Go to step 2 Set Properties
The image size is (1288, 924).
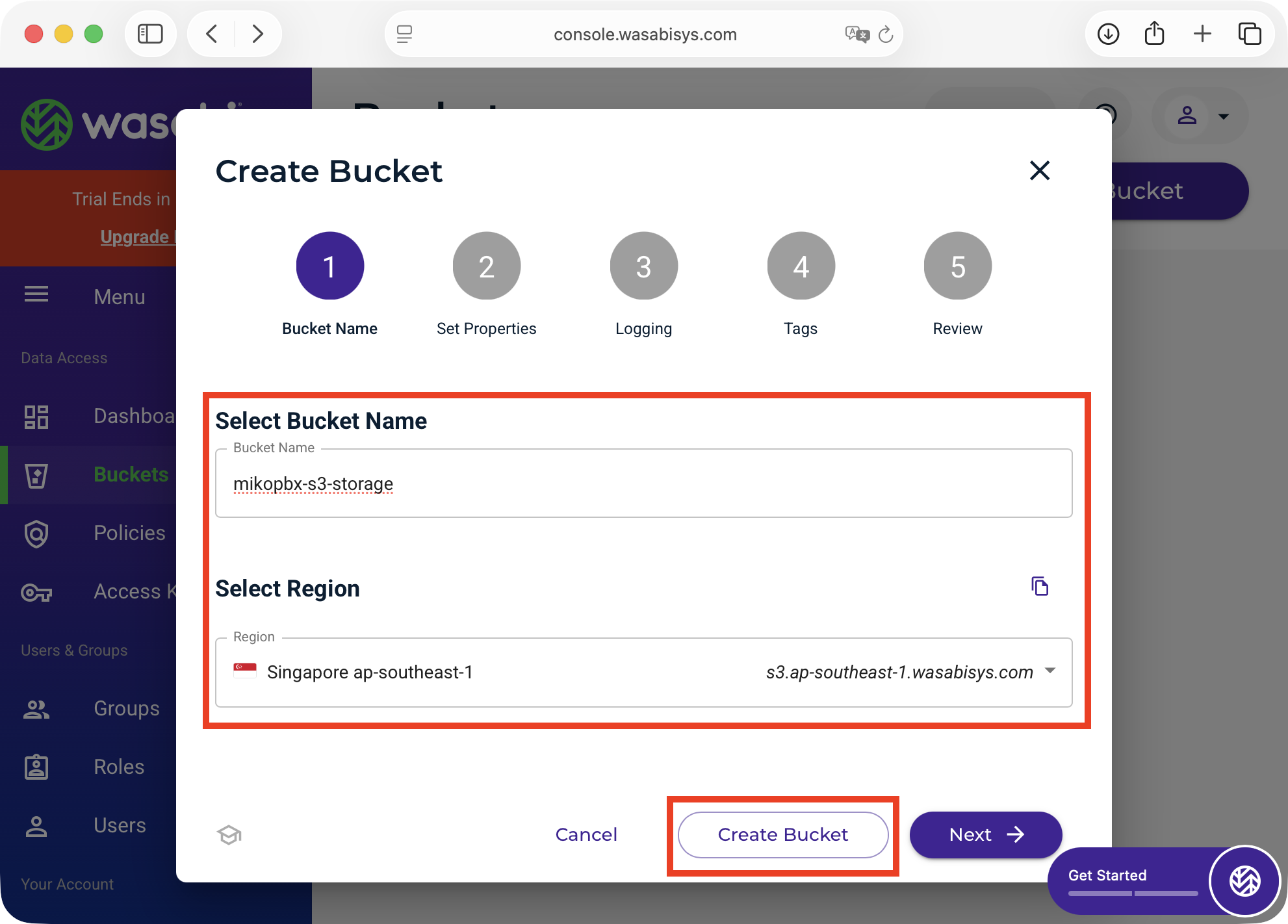pyautogui.click(x=486, y=266)
